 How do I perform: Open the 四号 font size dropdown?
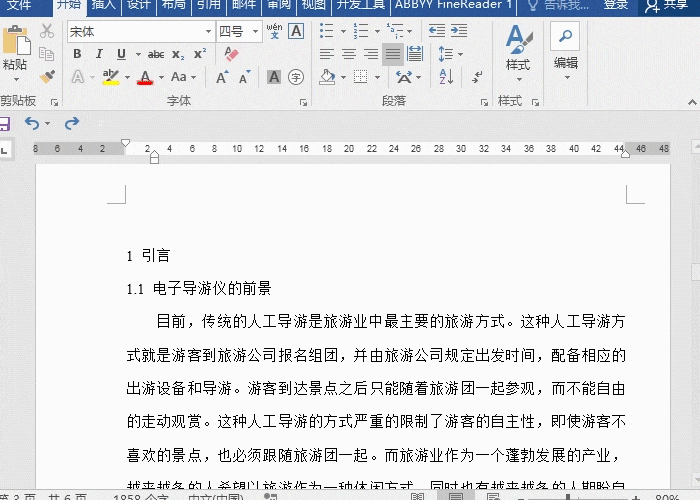pos(256,32)
